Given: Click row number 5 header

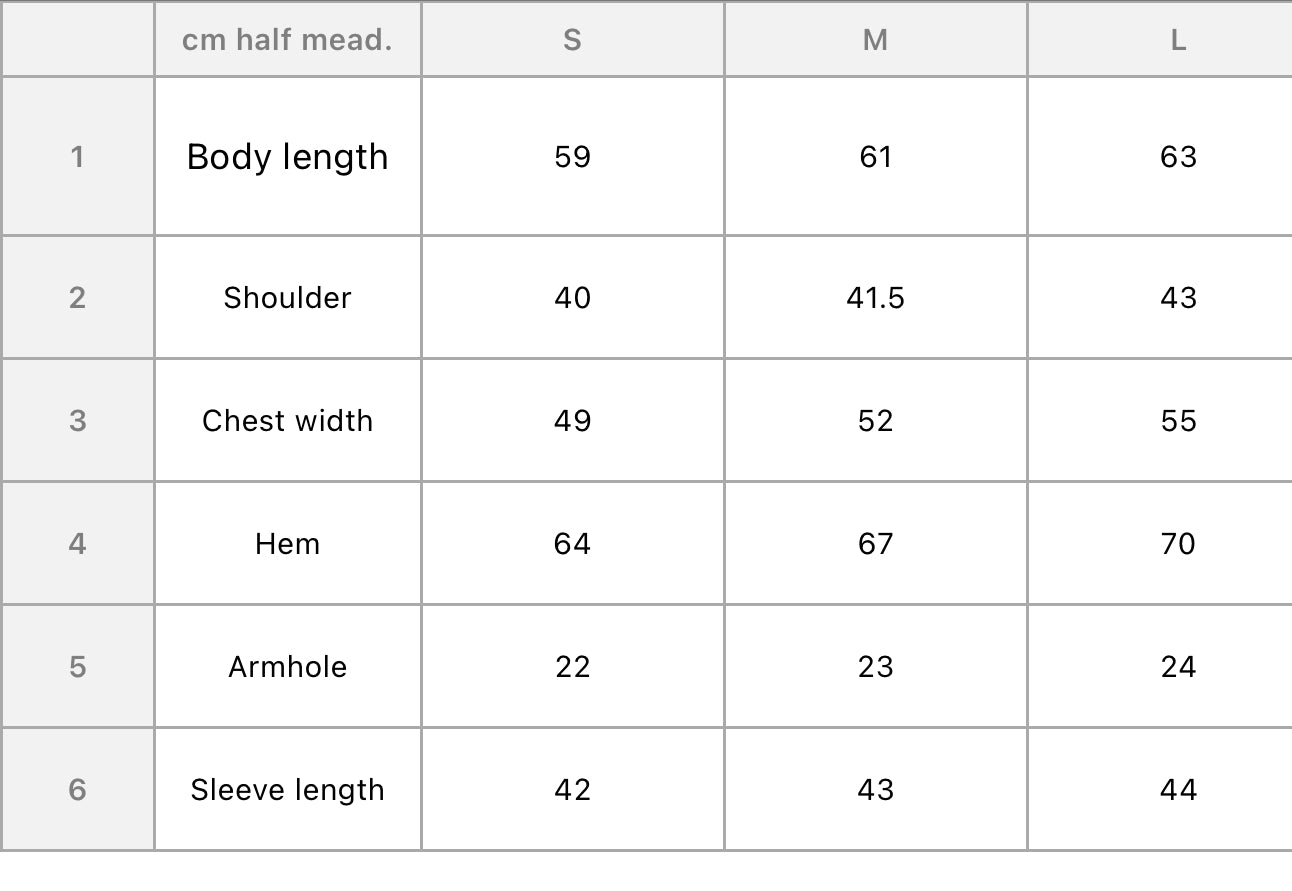Looking at the screenshot, I should tap(77, 667).
